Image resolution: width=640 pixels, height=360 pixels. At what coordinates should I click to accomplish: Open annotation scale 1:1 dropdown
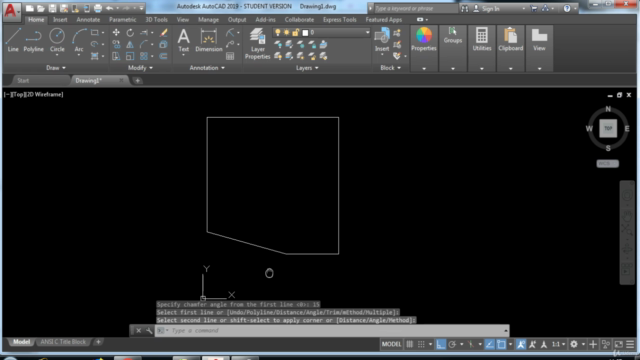click(x=559, y=344)
